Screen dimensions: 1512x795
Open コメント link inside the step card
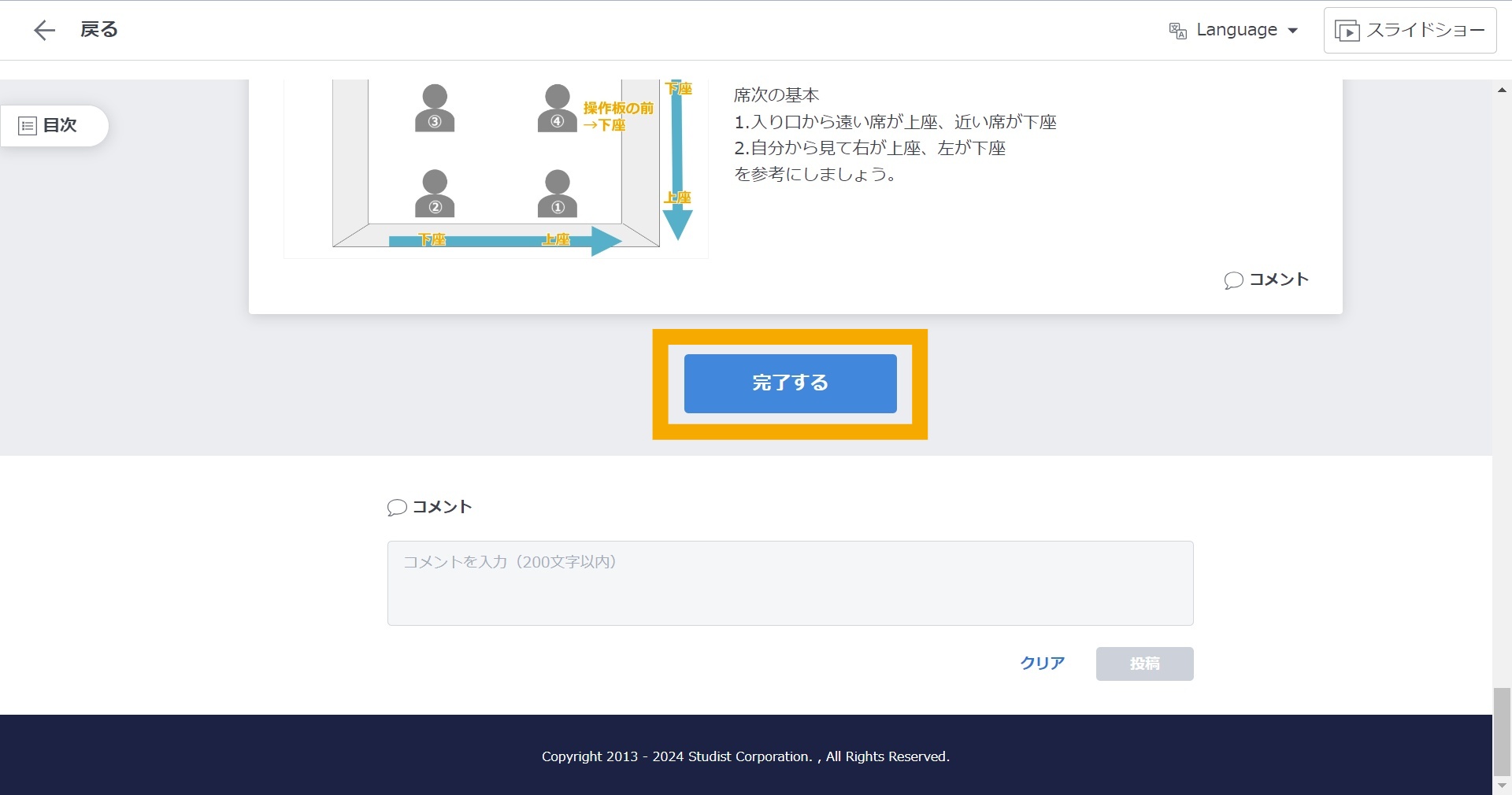pyautogui.click(x=1266, y=279)
